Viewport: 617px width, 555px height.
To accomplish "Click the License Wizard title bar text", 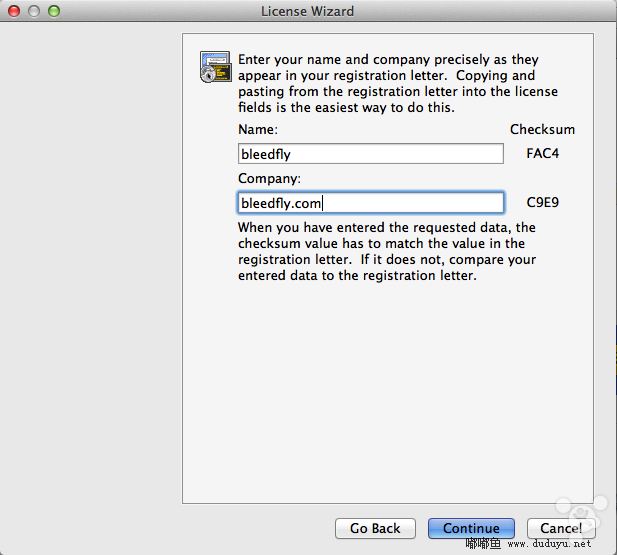I will (x=308, y=11).
